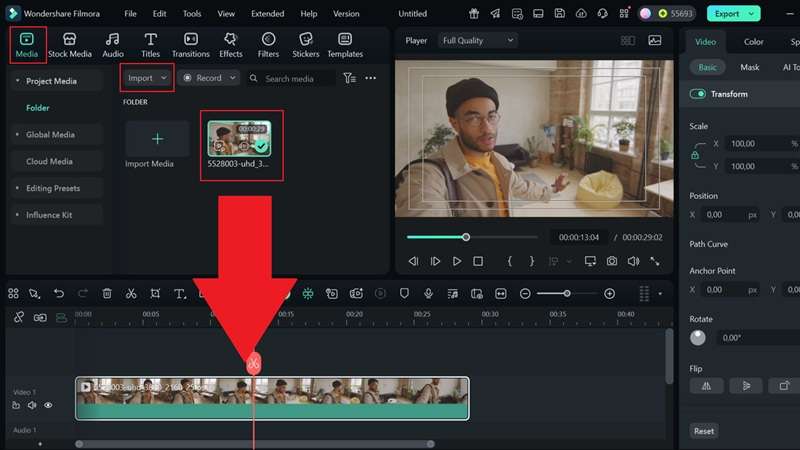Toggle timeline auto ripple link icon
Screen dimensions: 800x450
tap(19, 317)
